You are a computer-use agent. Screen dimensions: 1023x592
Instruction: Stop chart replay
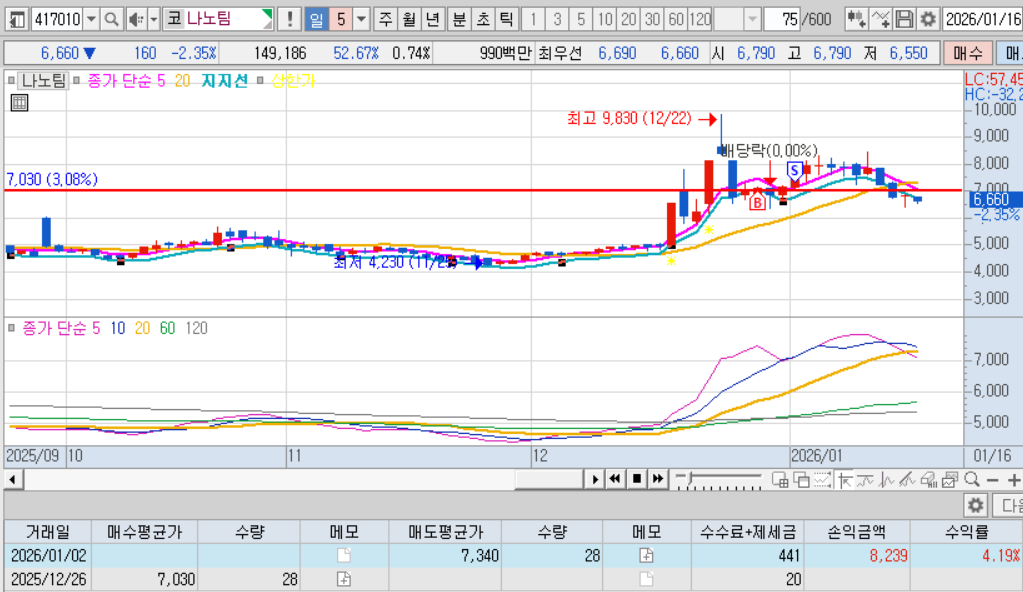tap(637, 480)
